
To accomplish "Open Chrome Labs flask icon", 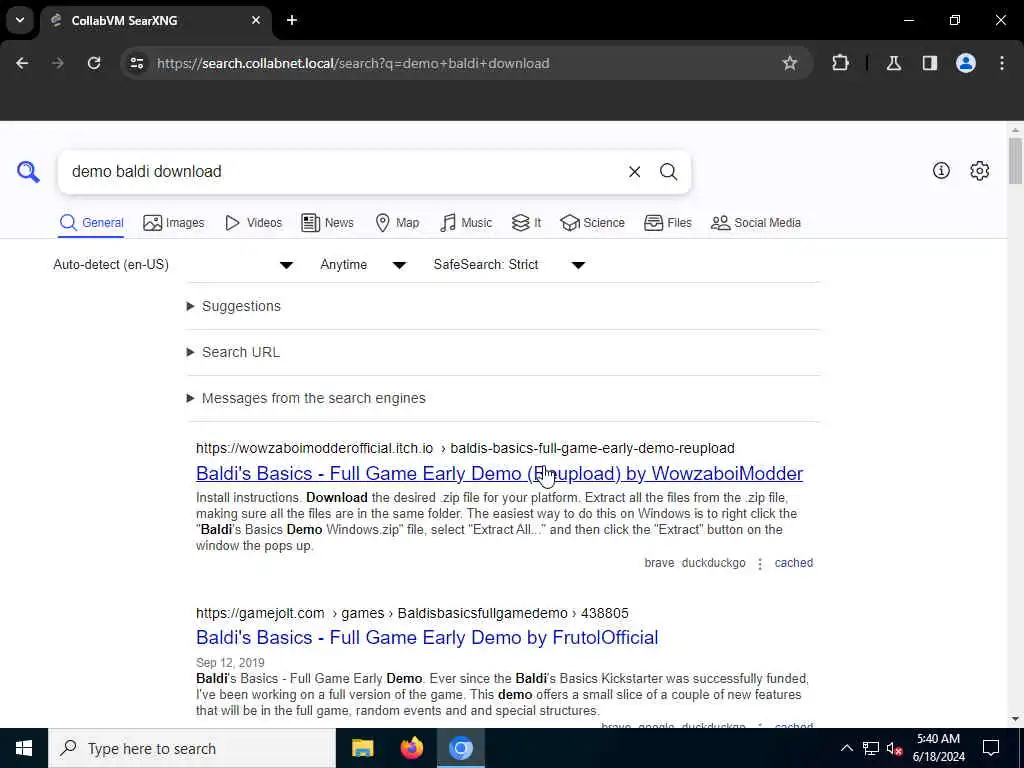I will (x=893, y=63).
